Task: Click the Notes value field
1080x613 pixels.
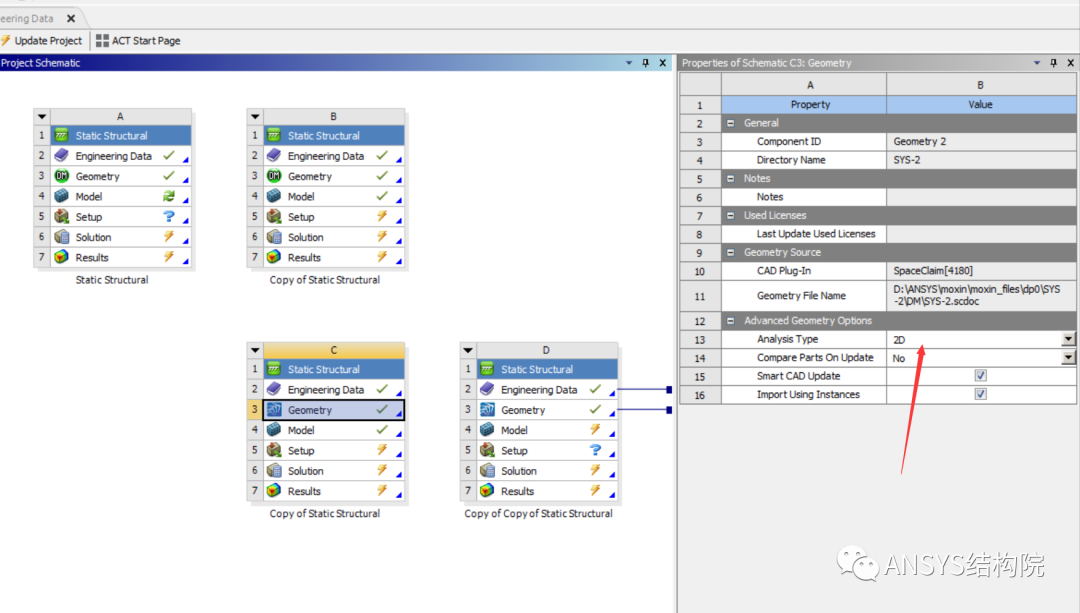Action: click(x=981, y=197)
